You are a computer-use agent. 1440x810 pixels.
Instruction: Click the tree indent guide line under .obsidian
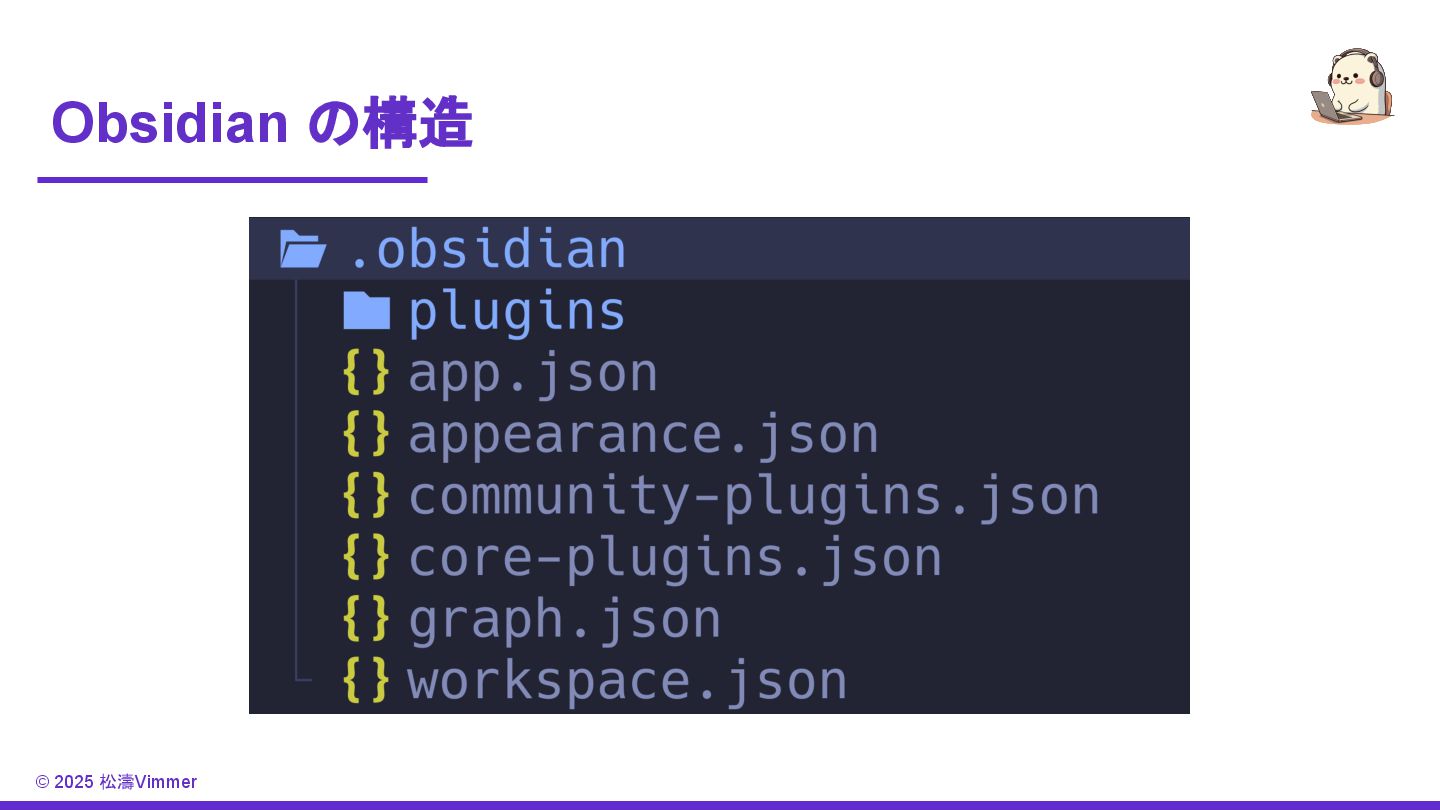click(297, 480)
